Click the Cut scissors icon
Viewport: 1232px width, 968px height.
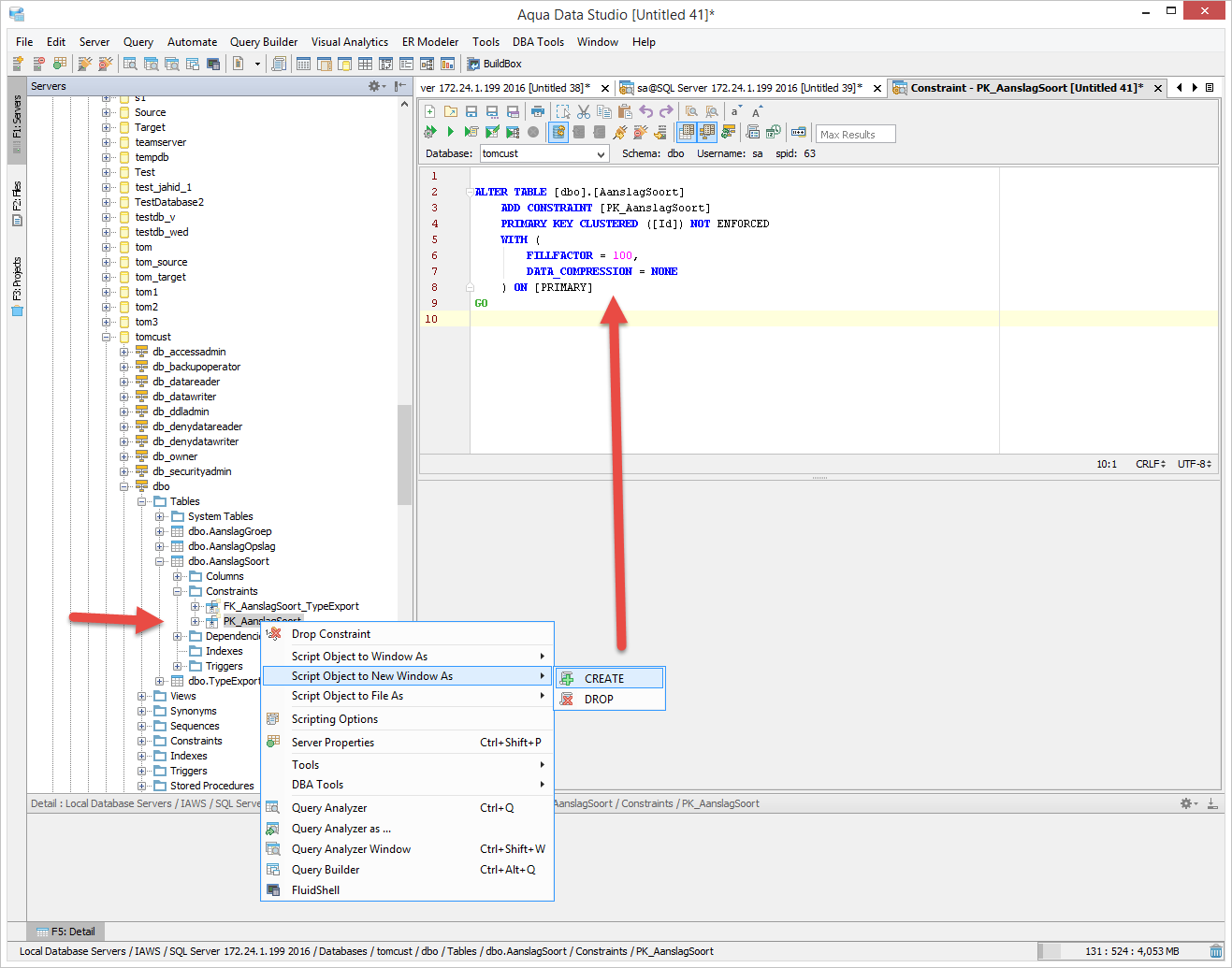(x=583, y=111)
